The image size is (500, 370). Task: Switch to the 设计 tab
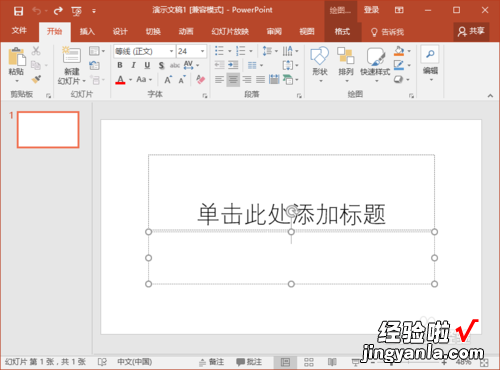point(120,32)
